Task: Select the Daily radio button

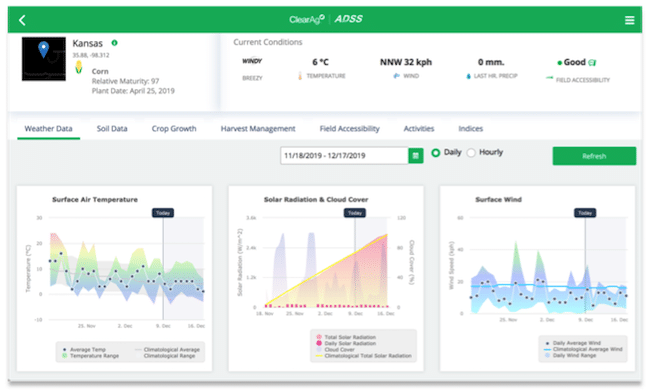Action: (x=436, y=153)
